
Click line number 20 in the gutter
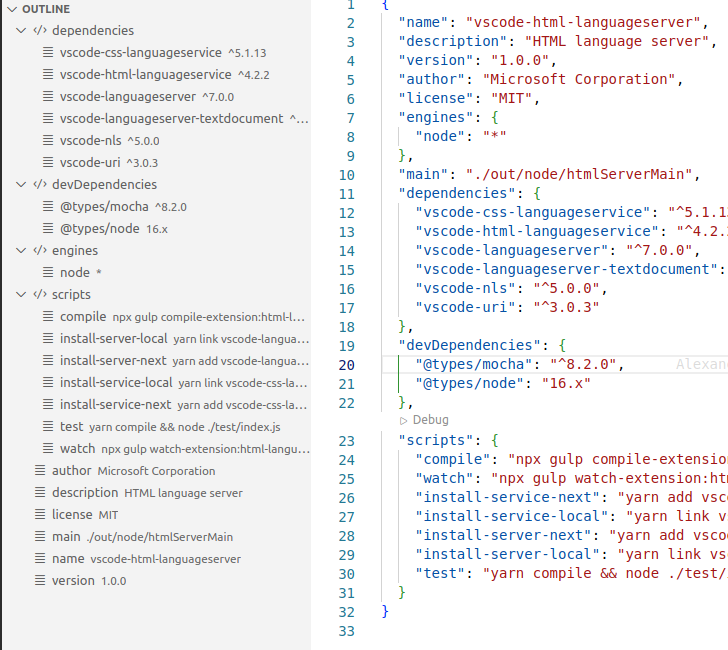click(346, 365)
